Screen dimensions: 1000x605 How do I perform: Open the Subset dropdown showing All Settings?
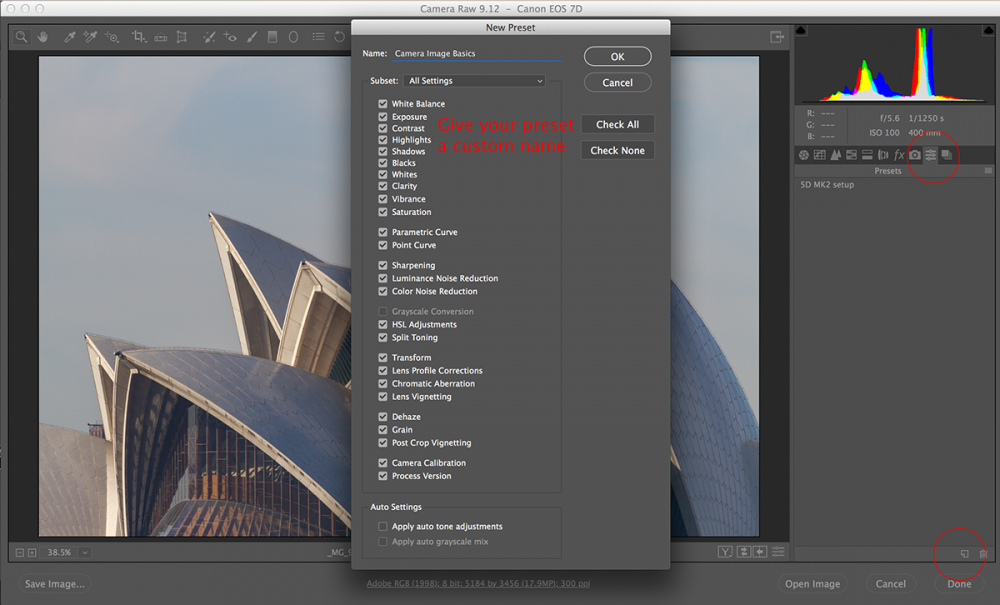[475, 80]
